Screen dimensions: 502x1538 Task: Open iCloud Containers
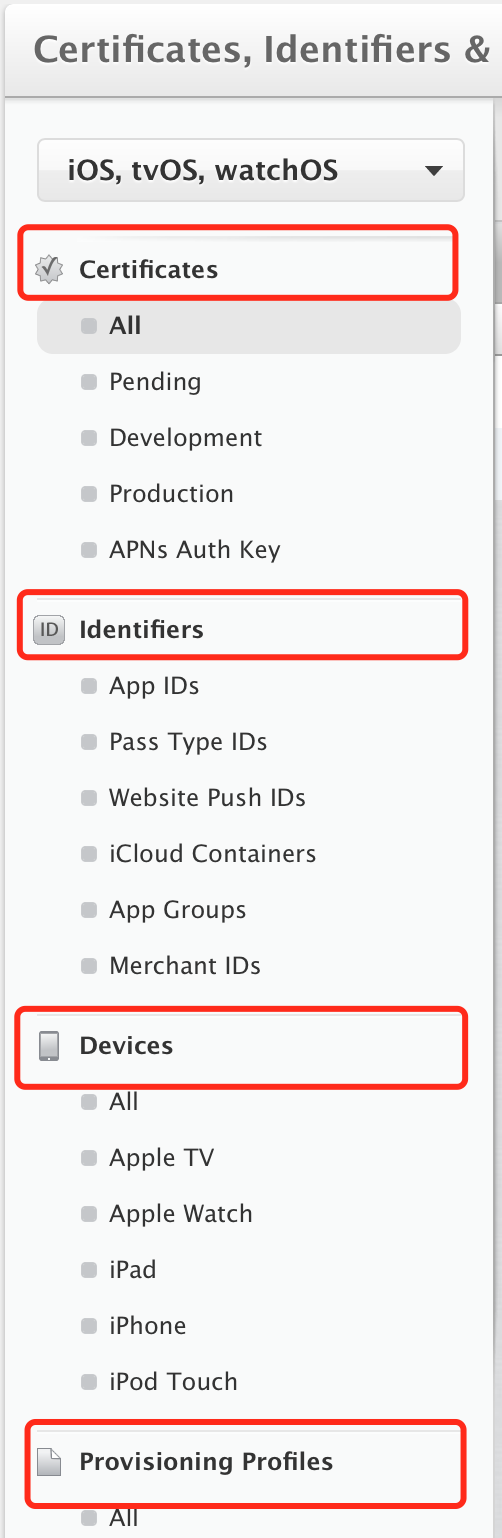click(x=213, y=854)
